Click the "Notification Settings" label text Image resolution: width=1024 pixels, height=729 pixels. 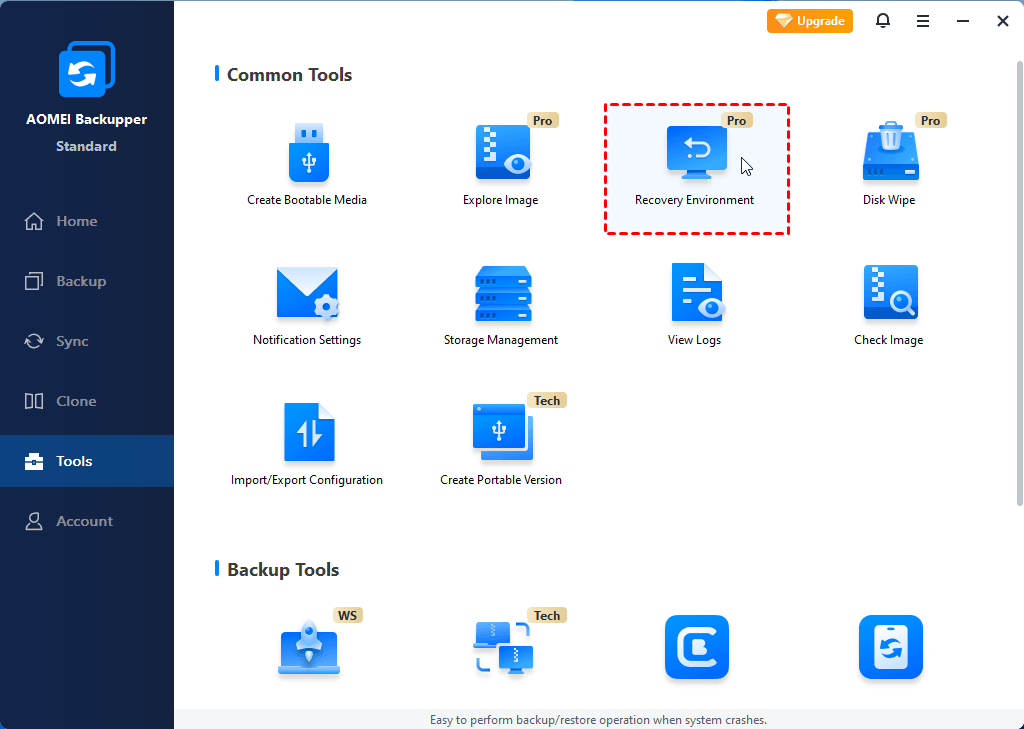pyautogui.click(x=307, y=340)
